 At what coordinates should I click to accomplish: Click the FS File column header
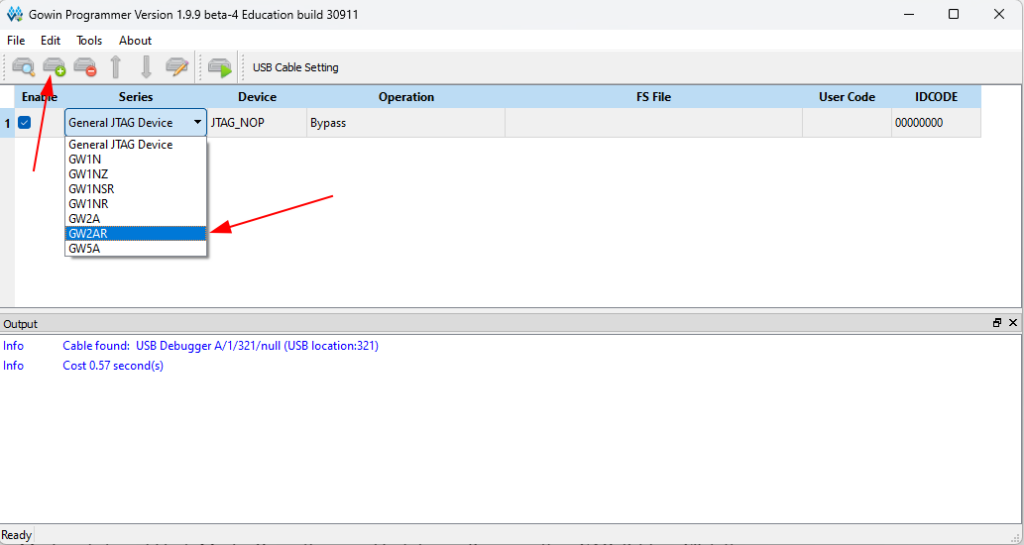click(654, 97)
